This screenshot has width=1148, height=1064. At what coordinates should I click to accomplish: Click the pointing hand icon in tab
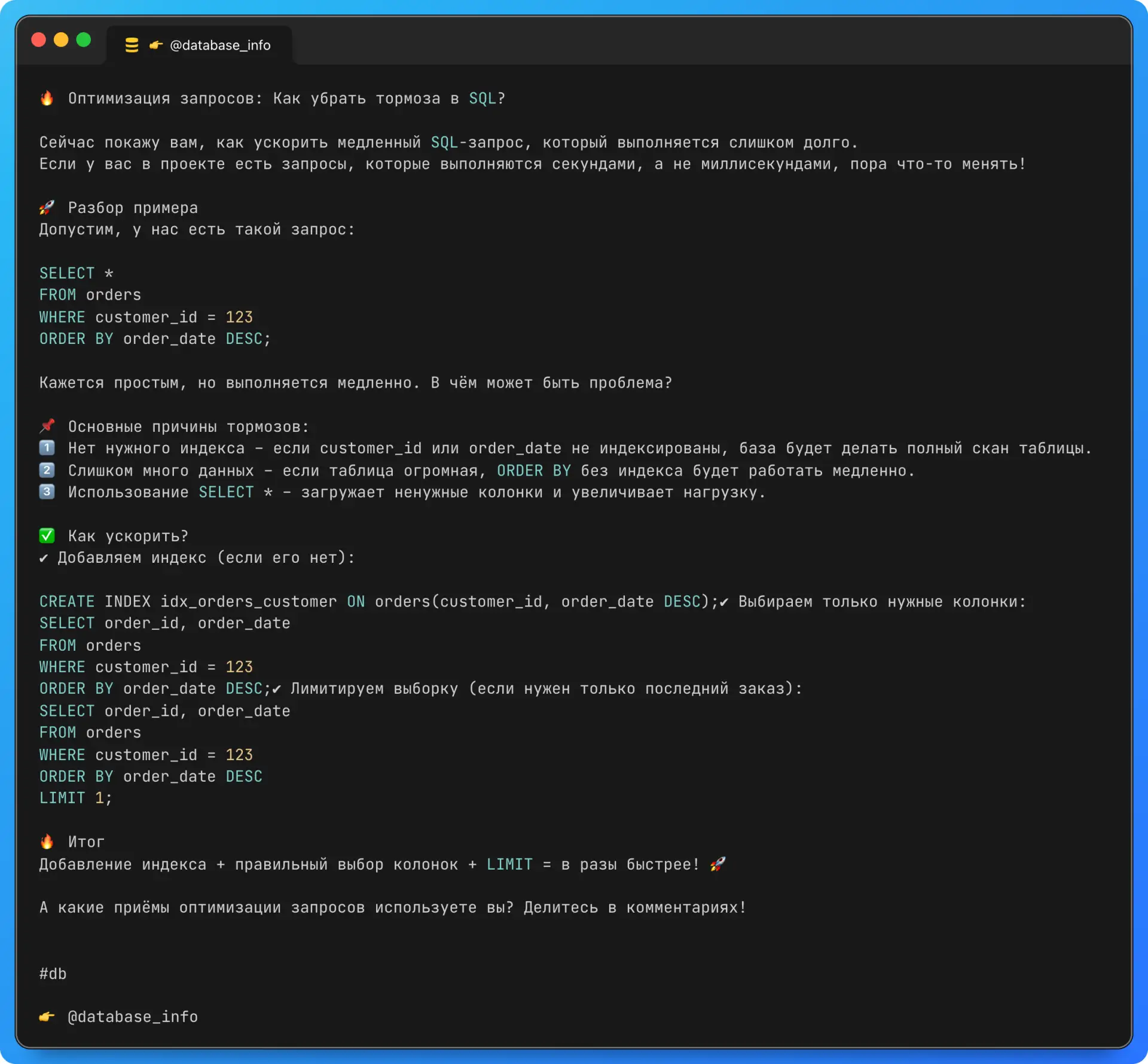pos(156,45)
